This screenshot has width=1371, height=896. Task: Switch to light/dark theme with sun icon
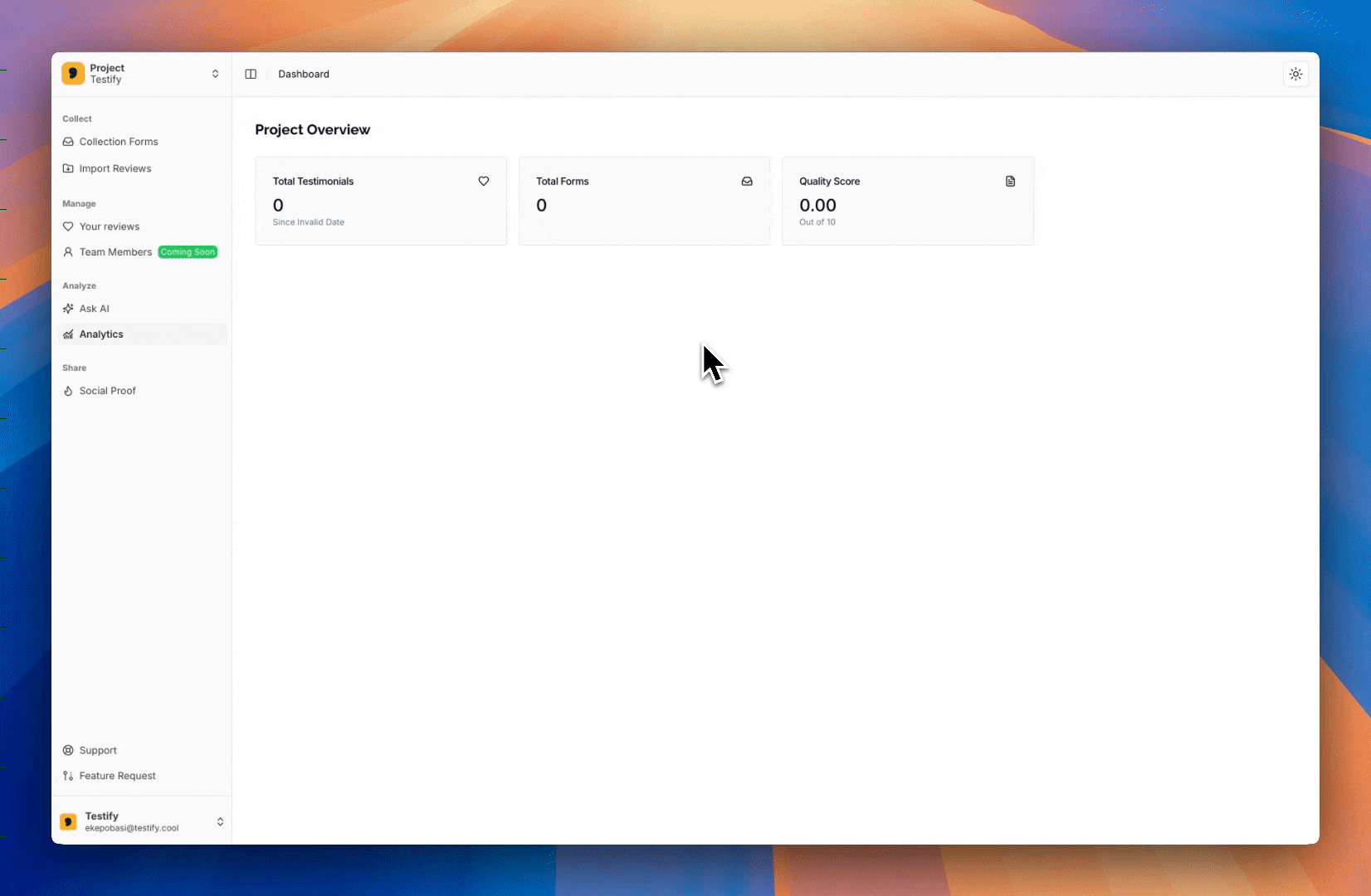tap(1295, 74)
